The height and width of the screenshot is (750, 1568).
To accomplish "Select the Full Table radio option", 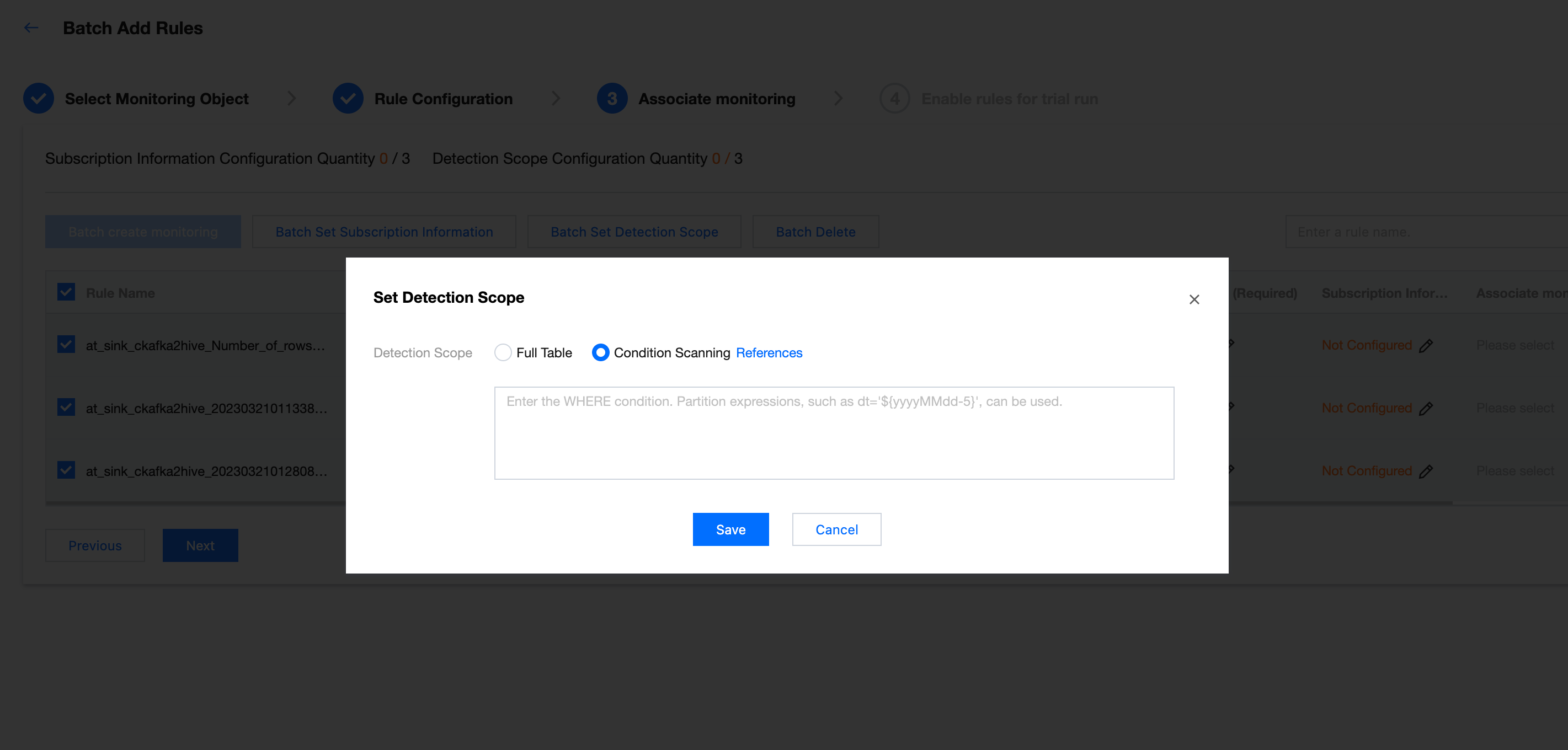I will click(503, 353).
